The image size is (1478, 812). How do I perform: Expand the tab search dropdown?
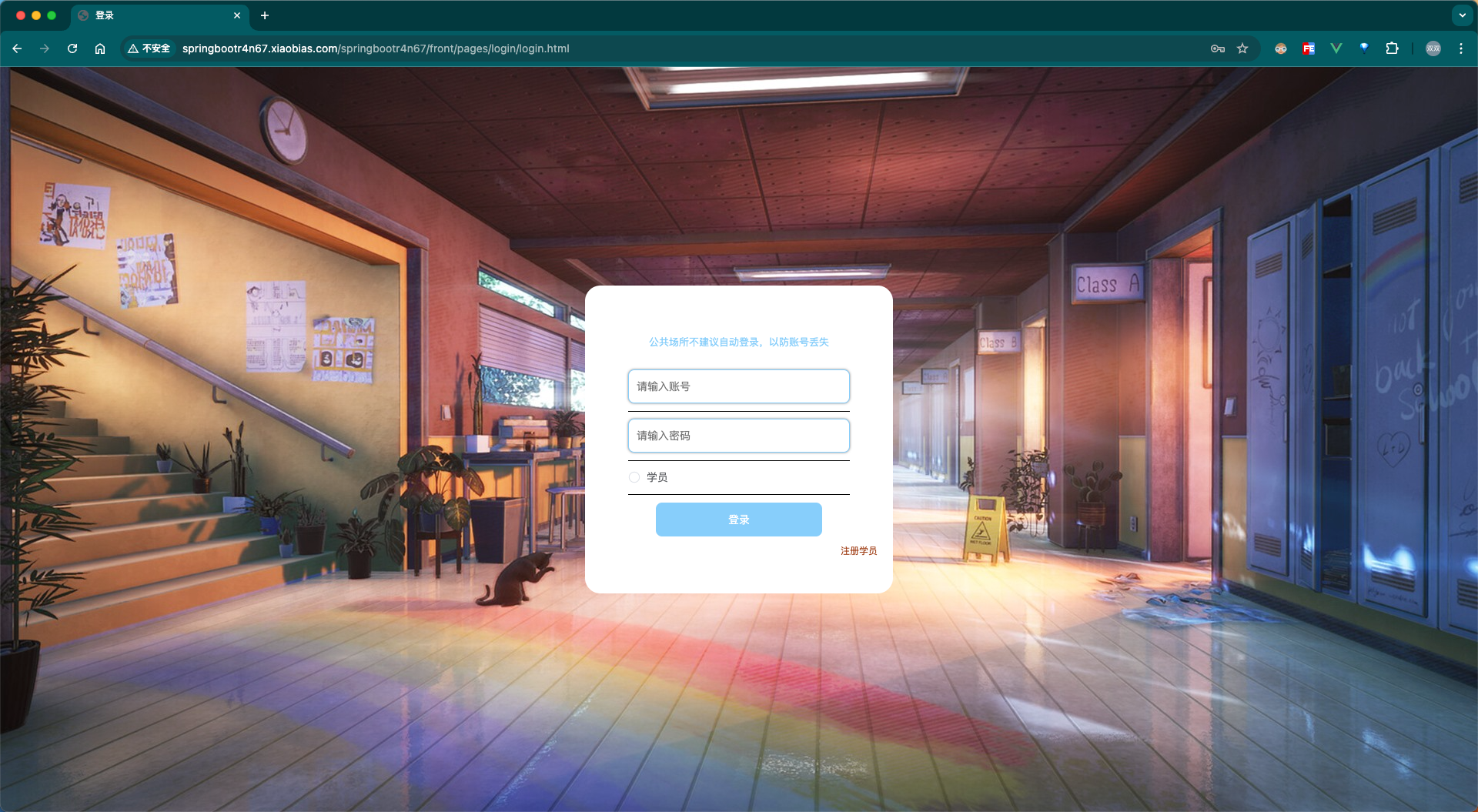1463,15
